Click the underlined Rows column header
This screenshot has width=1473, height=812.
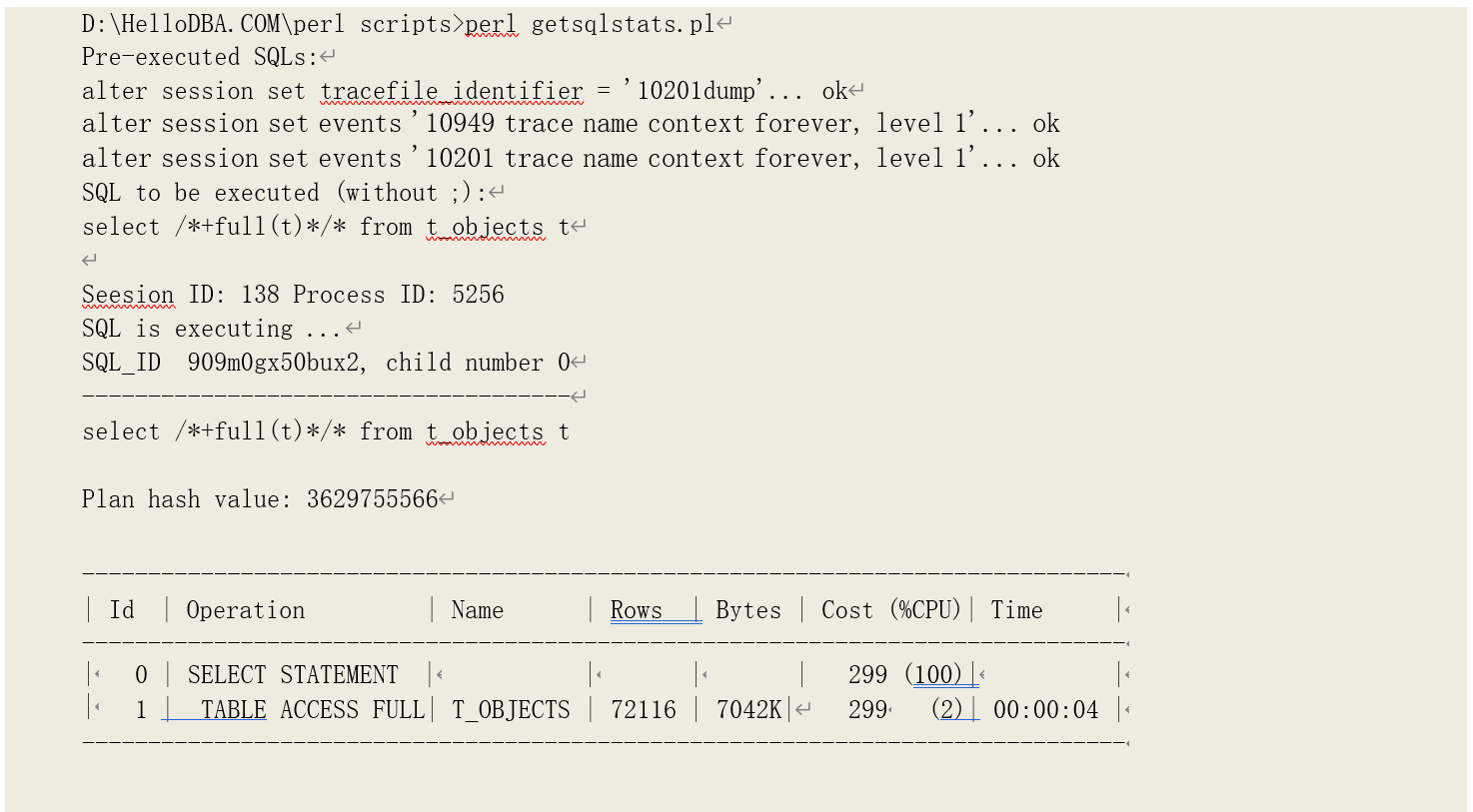point(637,610)
